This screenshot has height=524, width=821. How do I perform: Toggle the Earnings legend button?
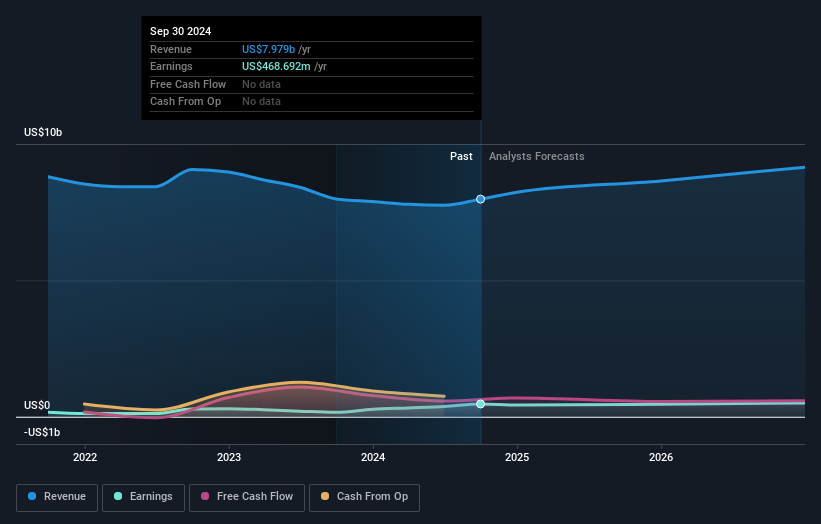tap(143, 497)
